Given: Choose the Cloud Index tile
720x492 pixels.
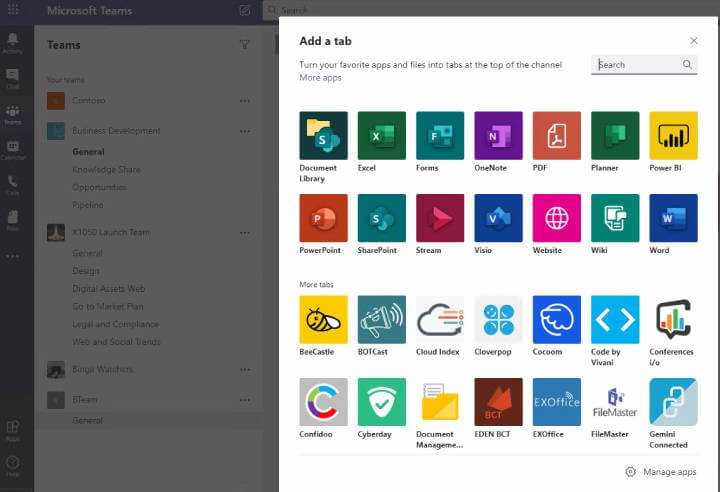Looking at the screenshot, I should click(440, 319).
